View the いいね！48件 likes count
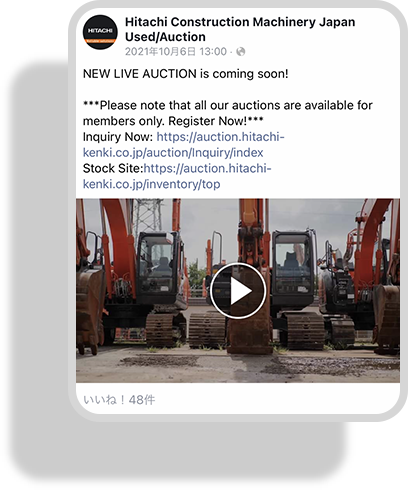The width and height of the screenshot is (408, 490). point(119,400)
